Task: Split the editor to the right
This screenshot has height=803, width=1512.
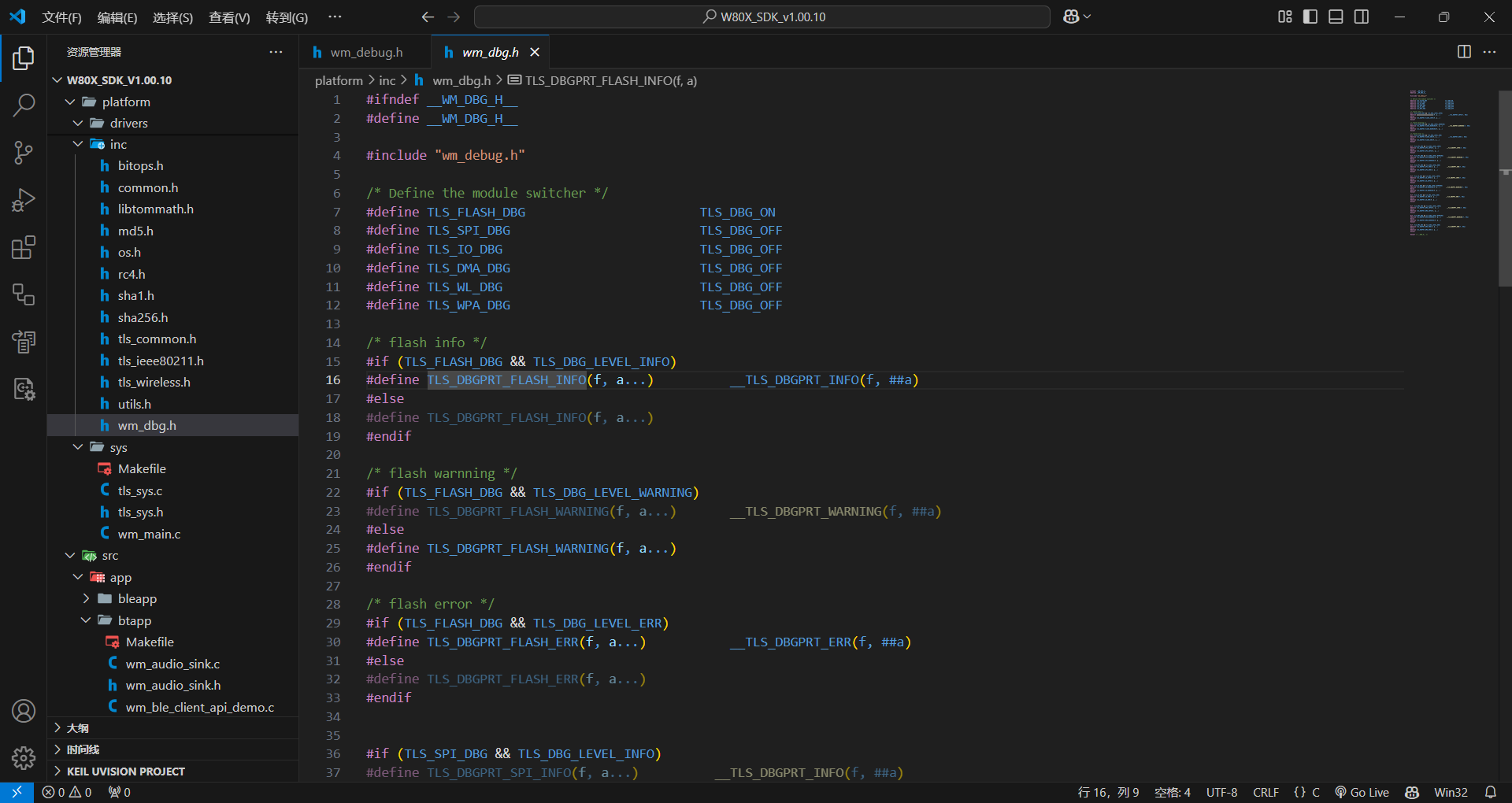Action: [1464, 51]
